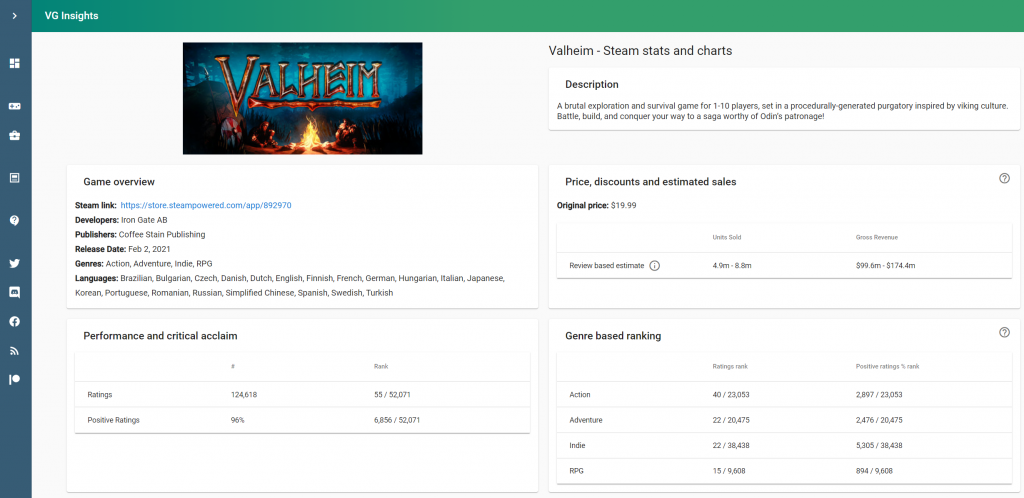1024x498 pixels.
Task: Click the Valheim banner image
Action: coord(302,99)
